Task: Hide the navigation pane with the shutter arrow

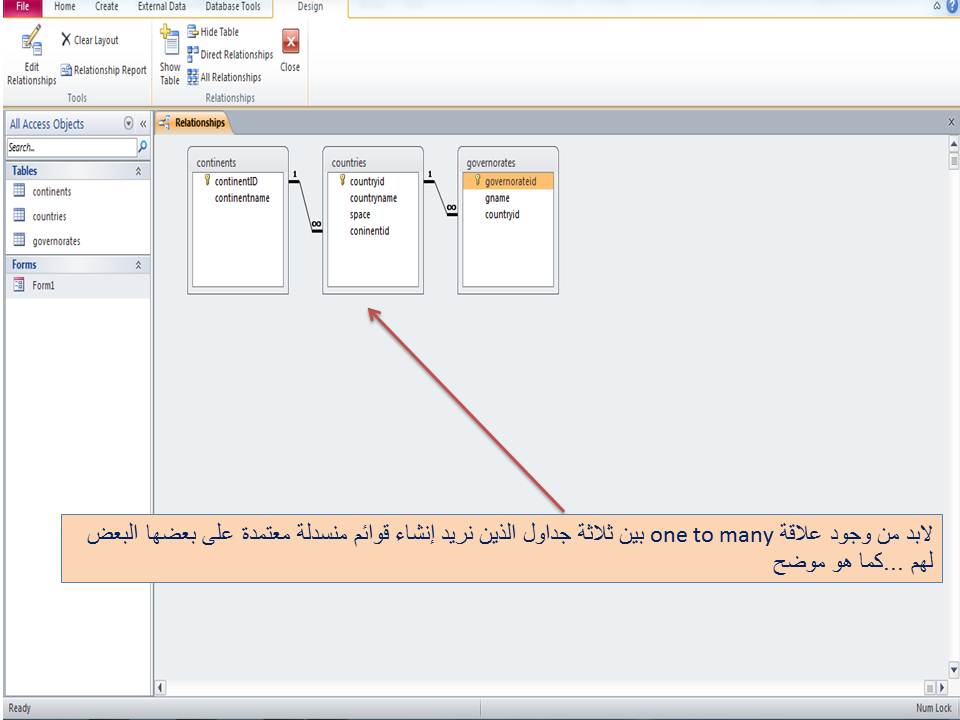Action: tap(141, 123)
